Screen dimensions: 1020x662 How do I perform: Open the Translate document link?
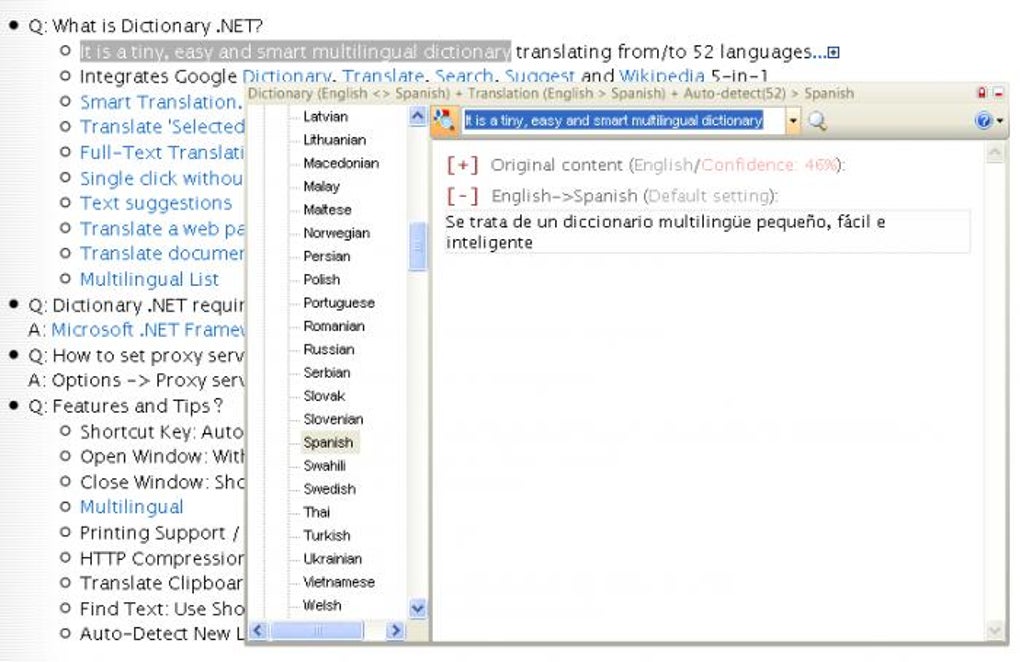[x=162, y=254]
